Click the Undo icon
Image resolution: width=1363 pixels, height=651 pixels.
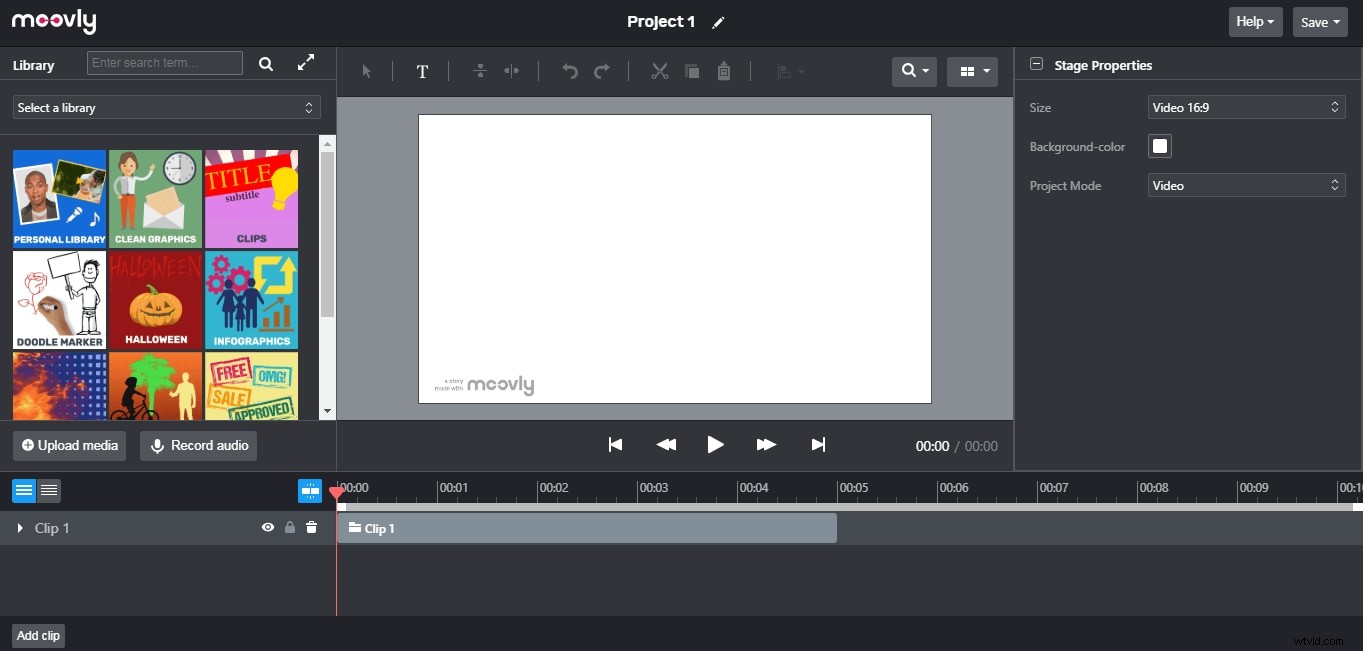pyautogui.click(x=569, y=71)
